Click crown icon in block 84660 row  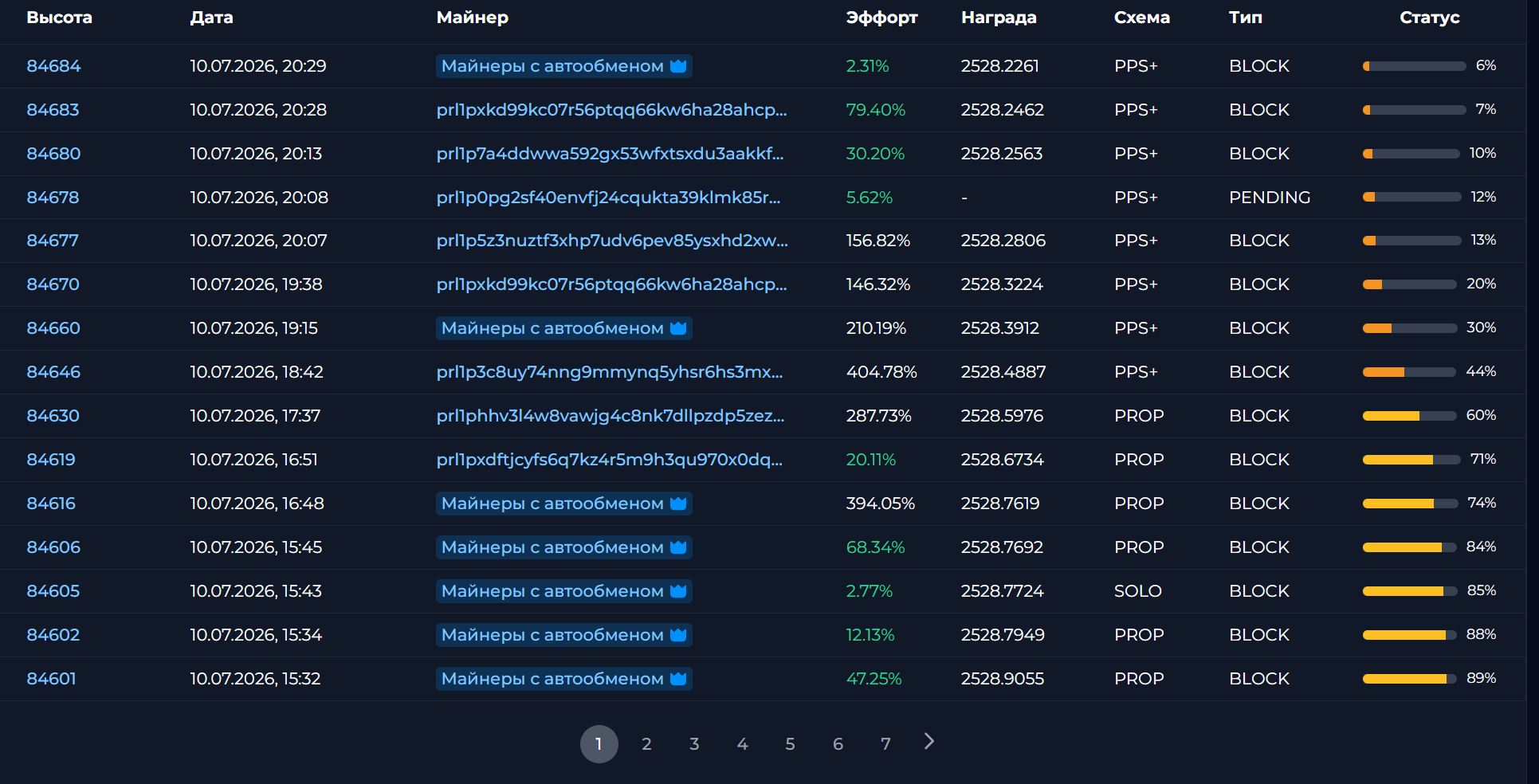click(x=678, y=328)
